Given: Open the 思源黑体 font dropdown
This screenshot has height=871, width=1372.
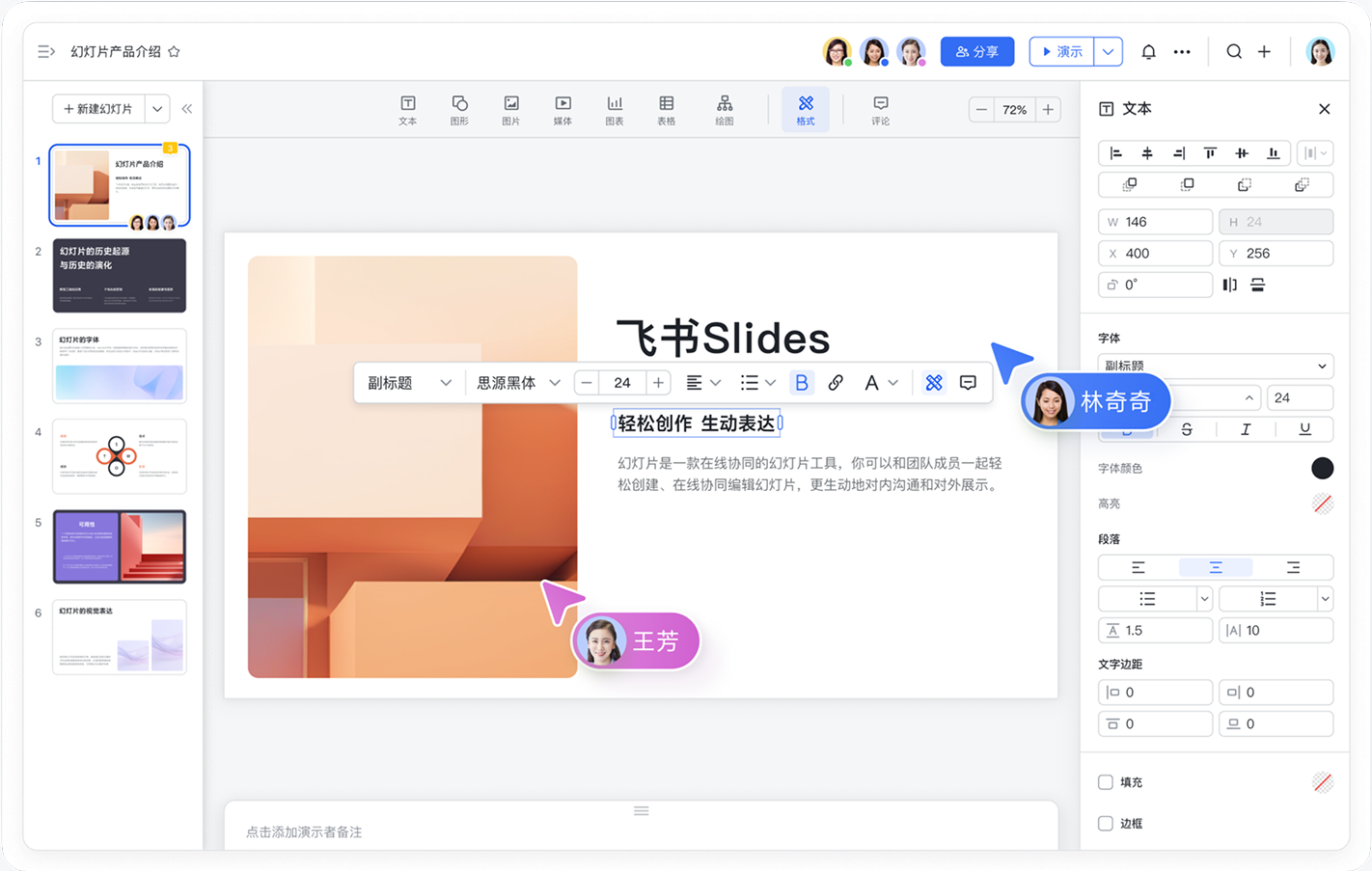Looking at the screenshot, I should [518, 383].
